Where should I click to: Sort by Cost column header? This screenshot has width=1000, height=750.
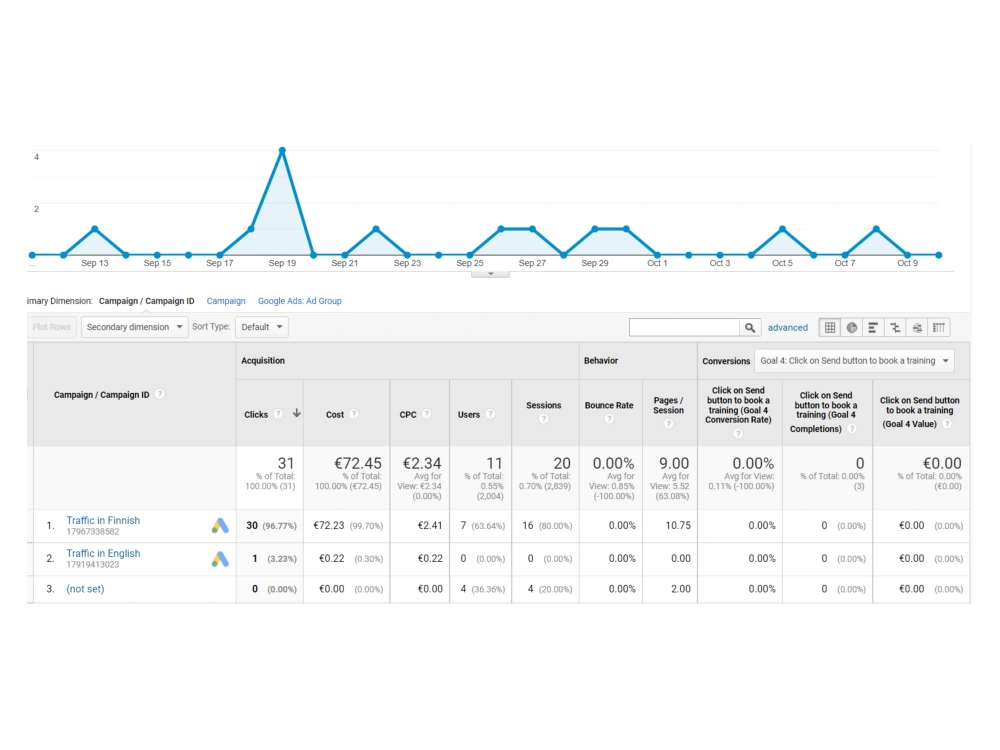(x=335, y=415)
